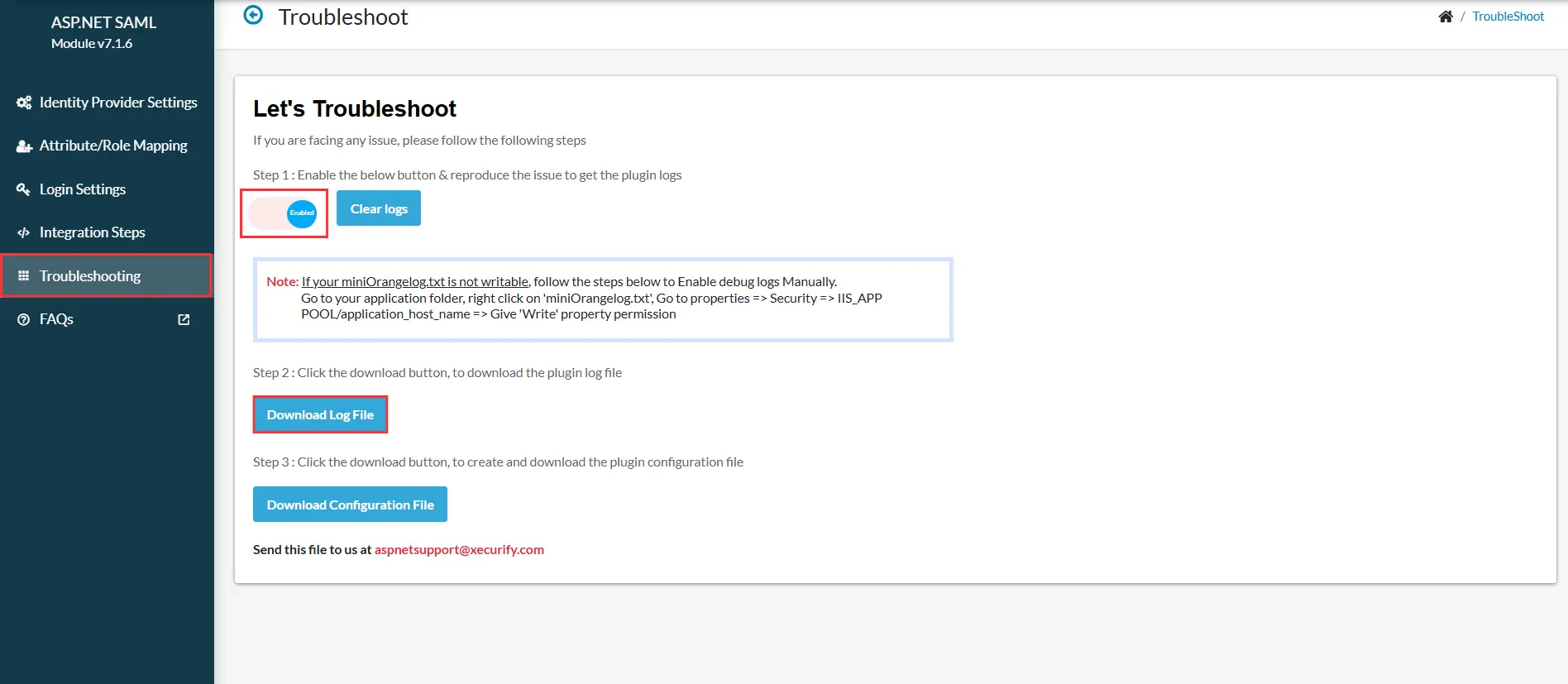Viewport: 1568px width, 684px height.
Task: Open the aspnetsupport@xecurify.com email link
Action: [x=459, y=549]
